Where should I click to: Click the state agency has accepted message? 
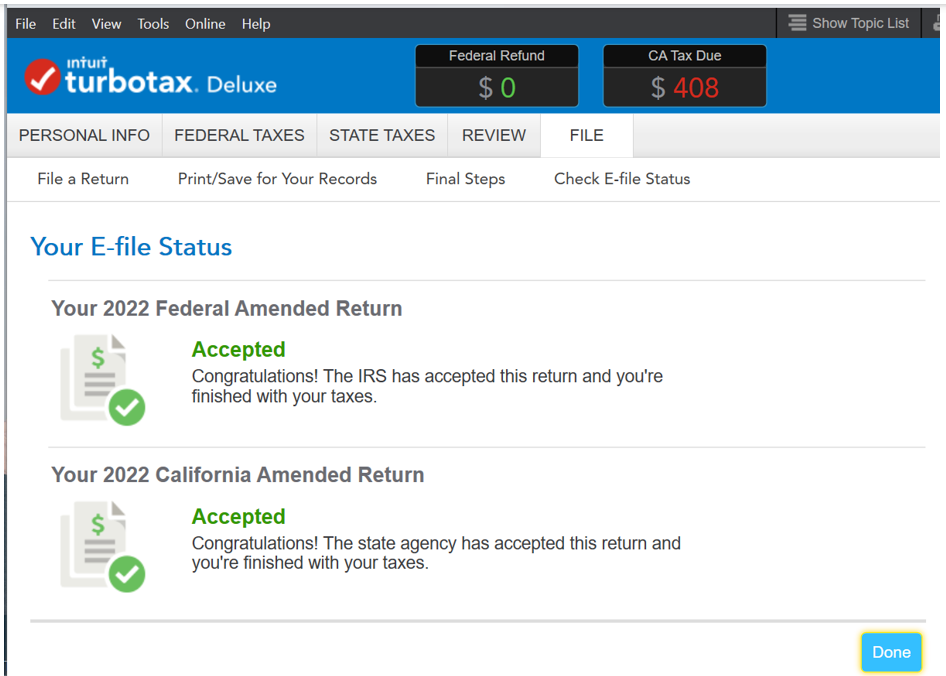[x=436, y=553]
